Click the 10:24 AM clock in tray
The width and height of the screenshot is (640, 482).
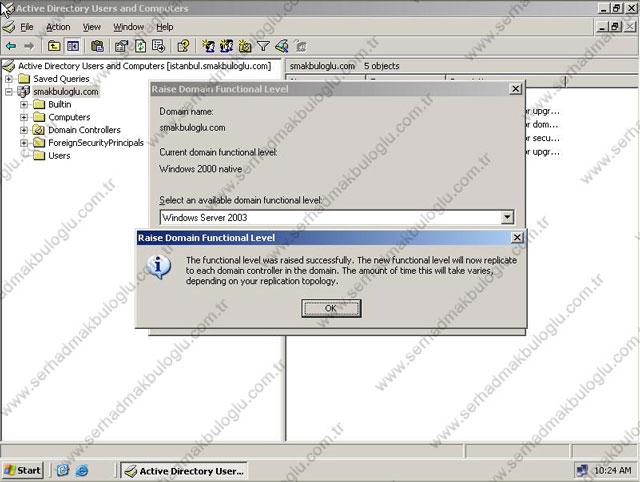coord(613,471)
